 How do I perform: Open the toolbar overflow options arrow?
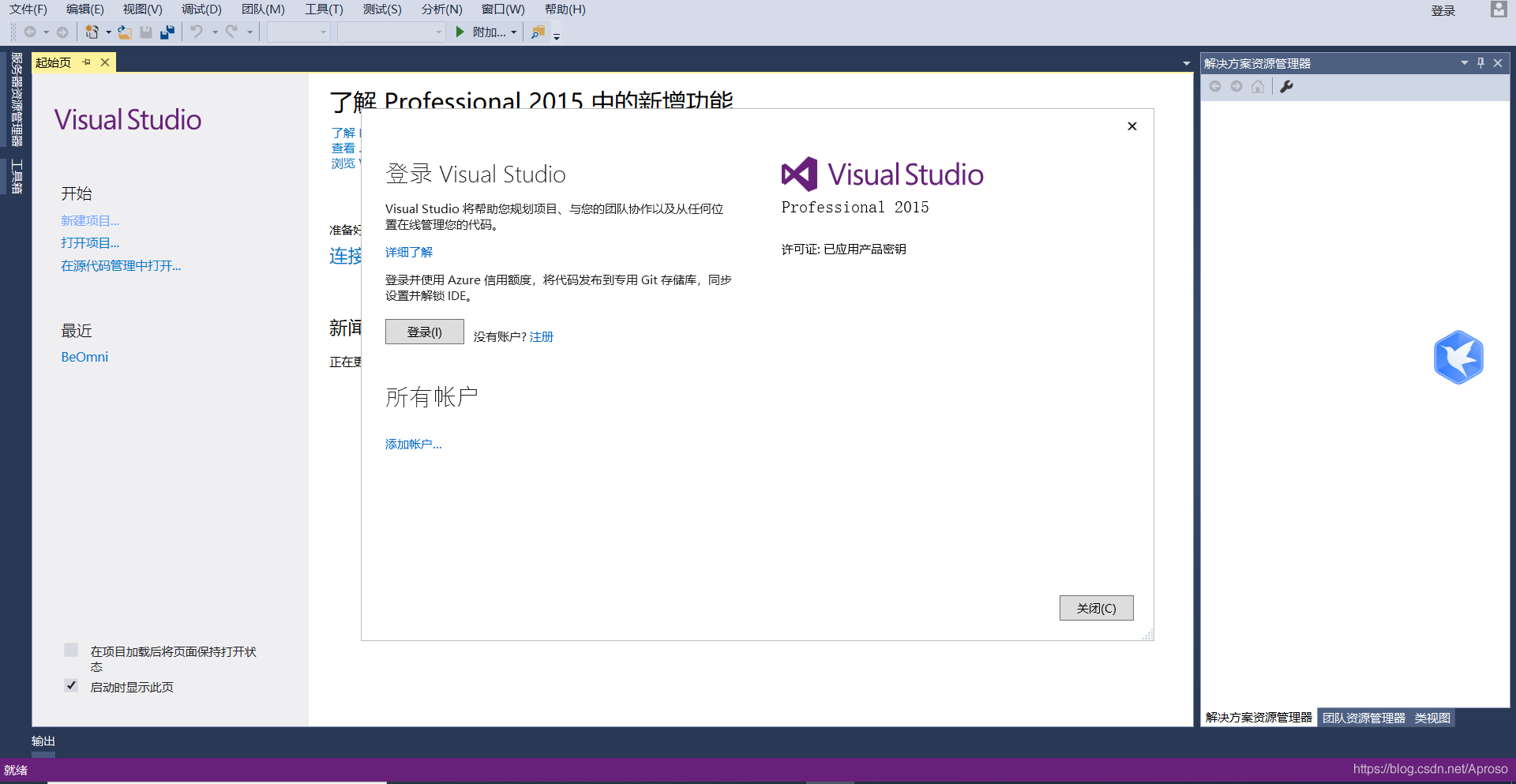[x=557, y=36]
